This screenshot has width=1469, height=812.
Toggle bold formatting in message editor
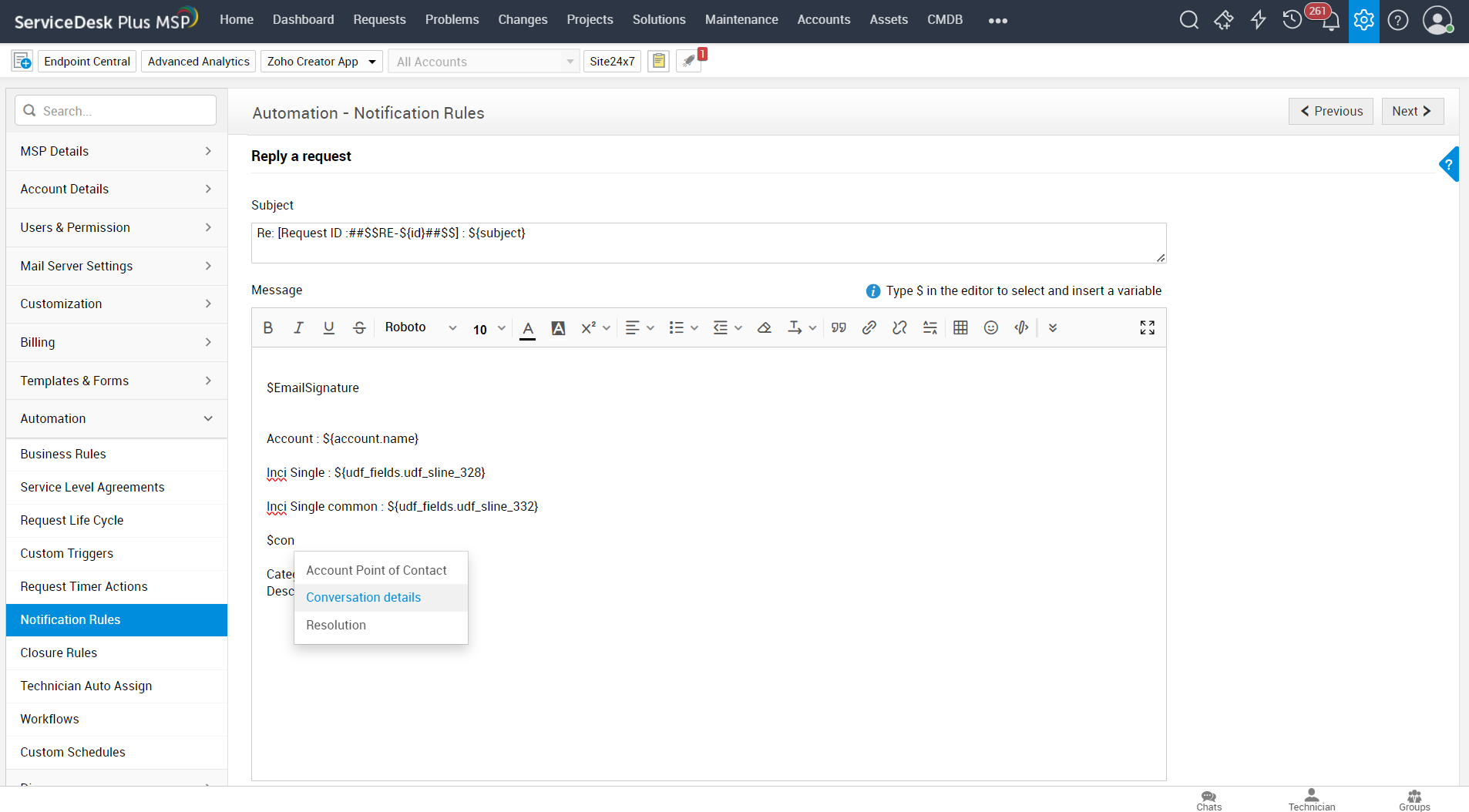click(268, 328)
